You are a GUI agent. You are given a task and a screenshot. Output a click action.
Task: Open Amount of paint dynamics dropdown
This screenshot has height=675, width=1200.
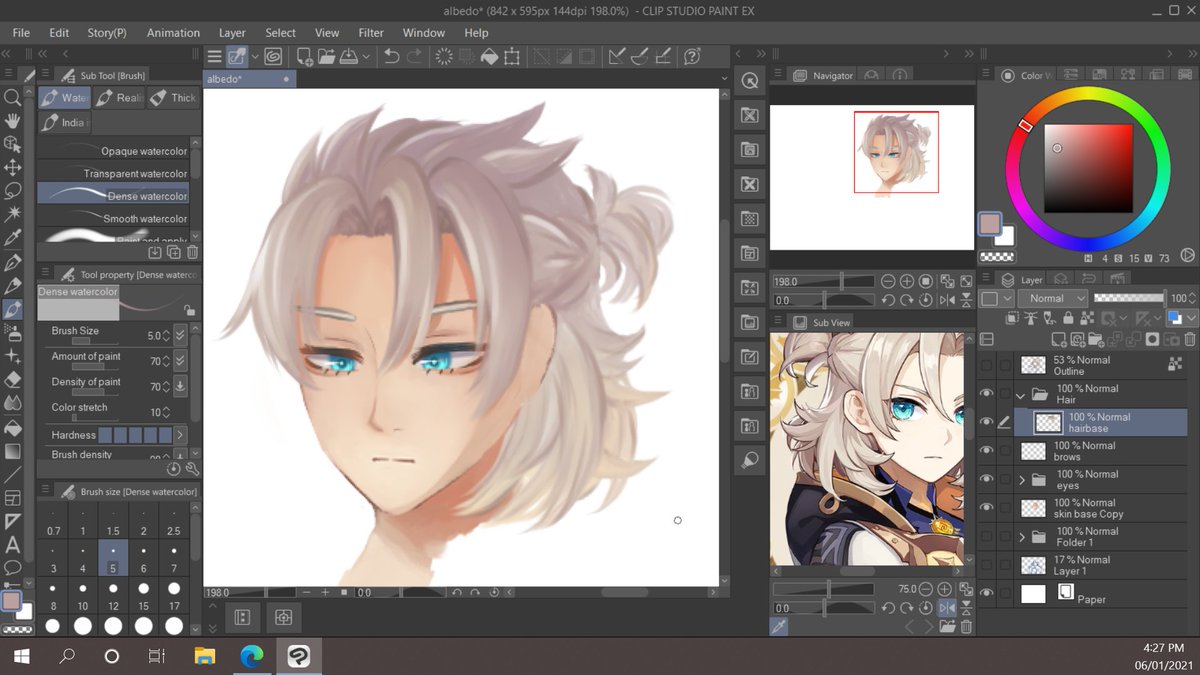(x=180, y=360)
